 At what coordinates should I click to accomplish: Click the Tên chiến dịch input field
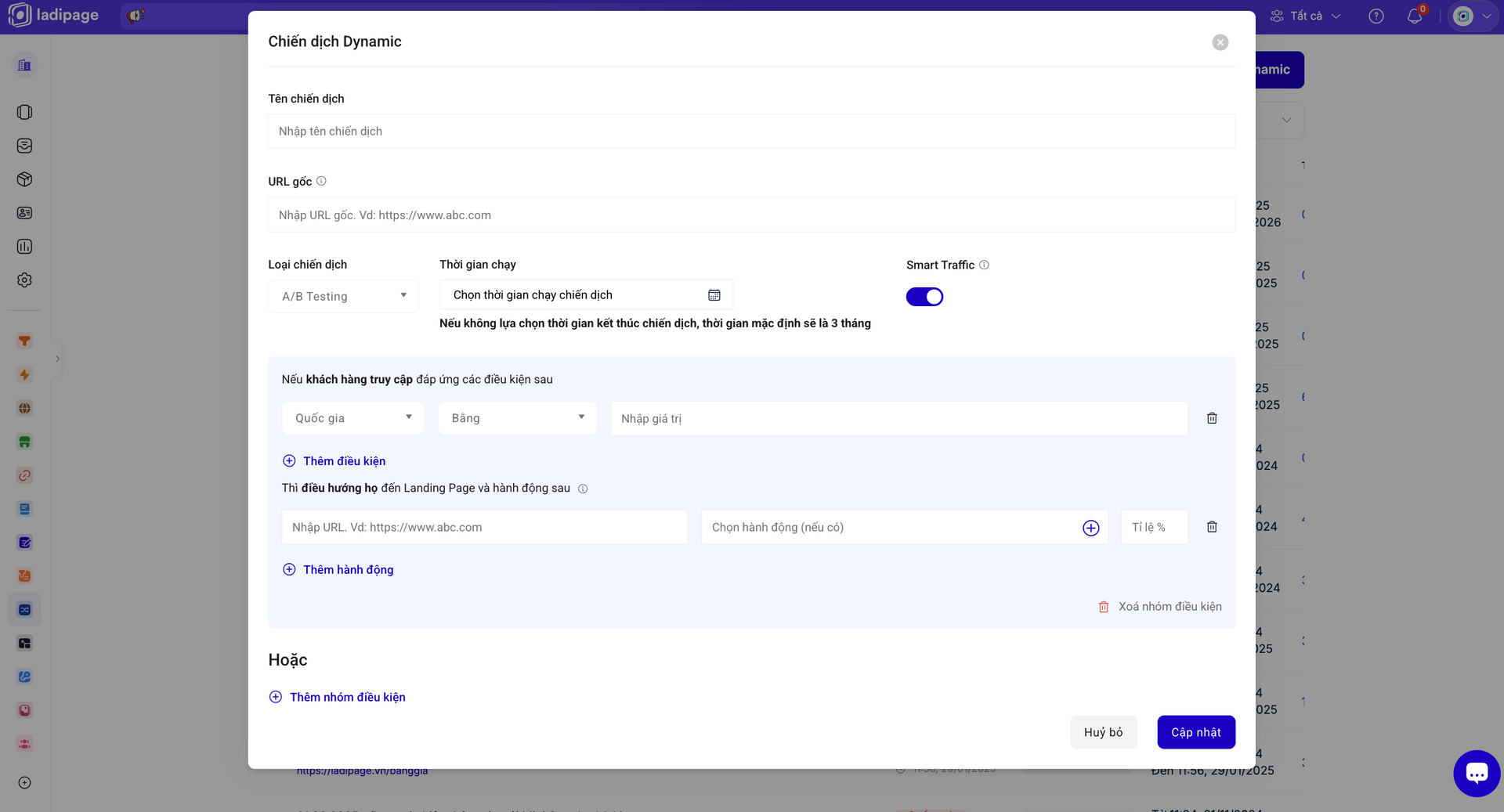[751, 131]
